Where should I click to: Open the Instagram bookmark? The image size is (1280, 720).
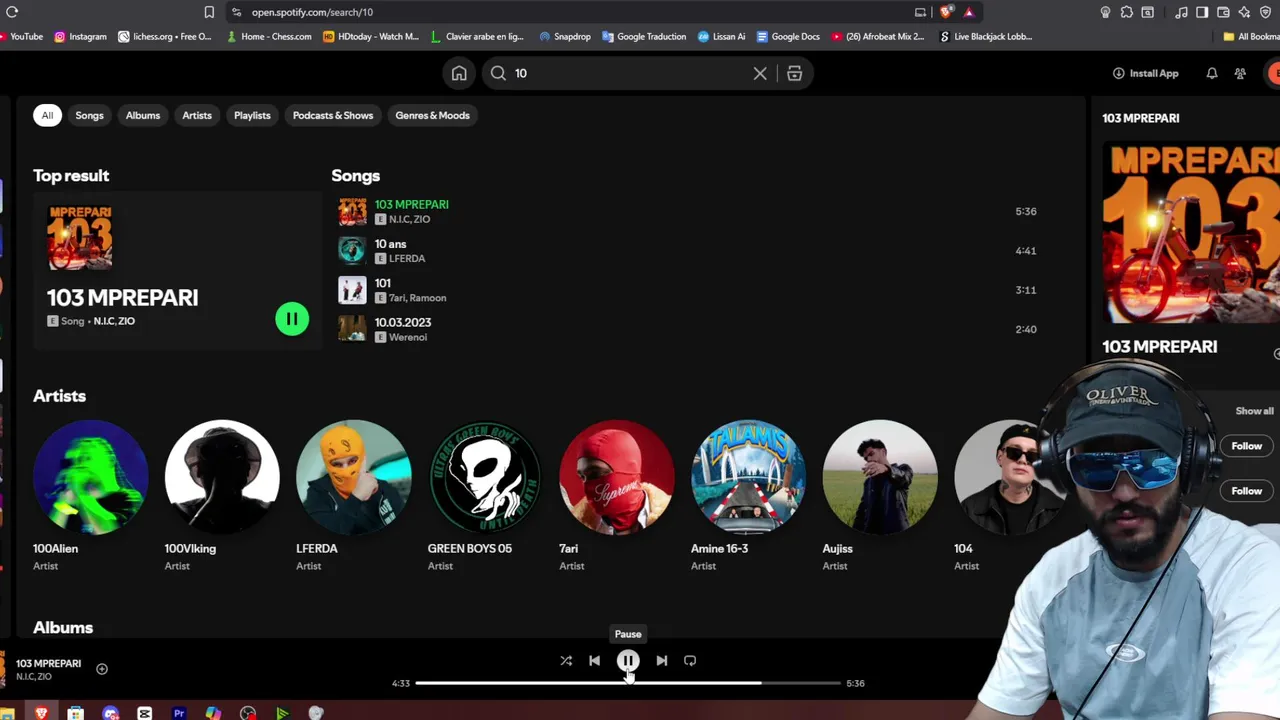tap(80, 36)
